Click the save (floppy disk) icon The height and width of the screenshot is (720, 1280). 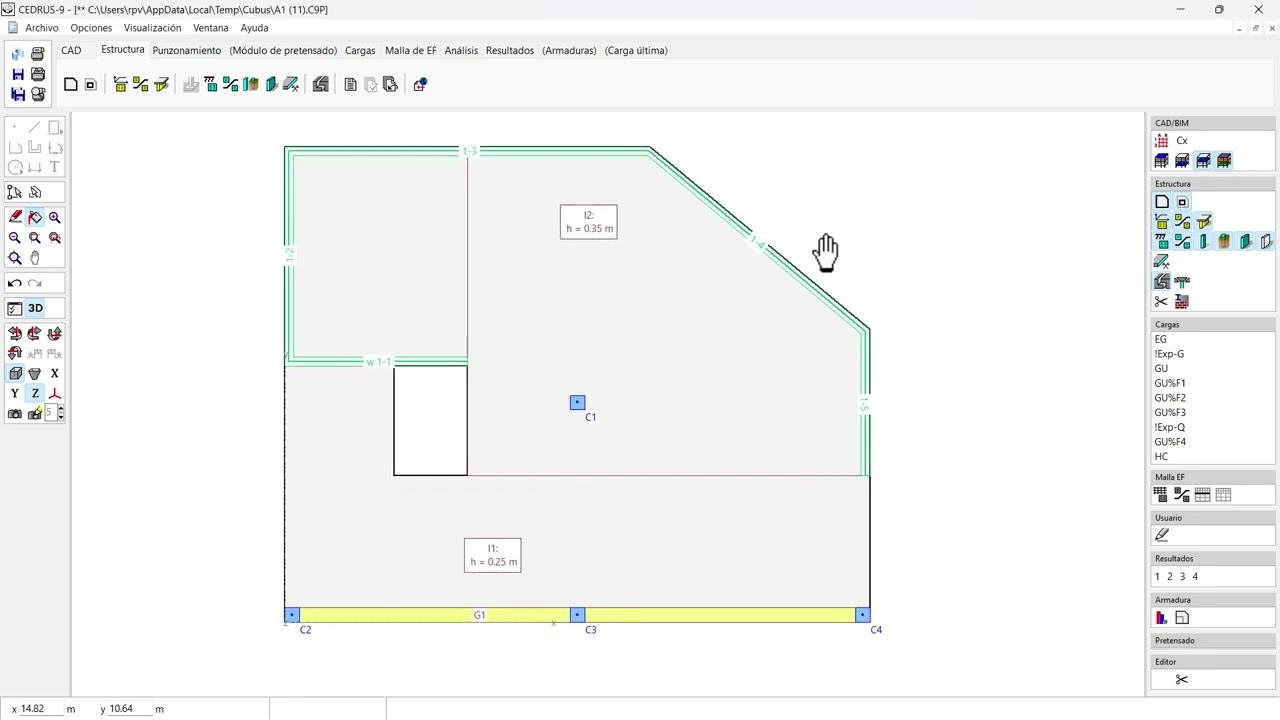pos(18,74)
